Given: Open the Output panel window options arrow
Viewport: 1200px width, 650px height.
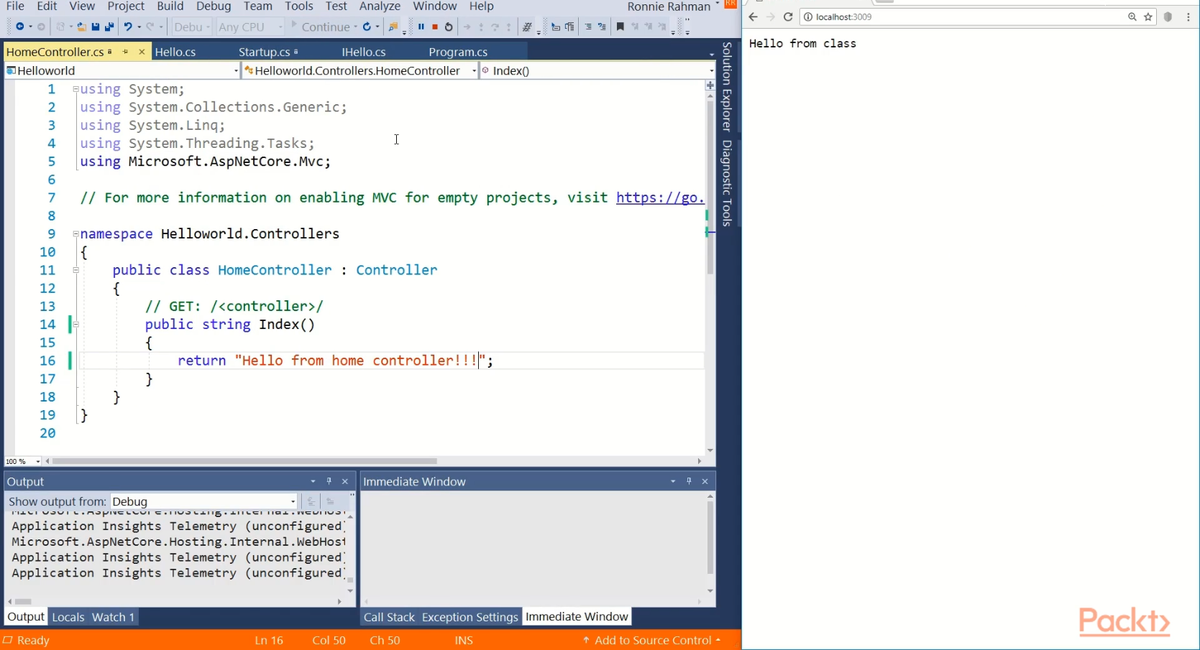Looking at the screenshot, I should (313, 481).
